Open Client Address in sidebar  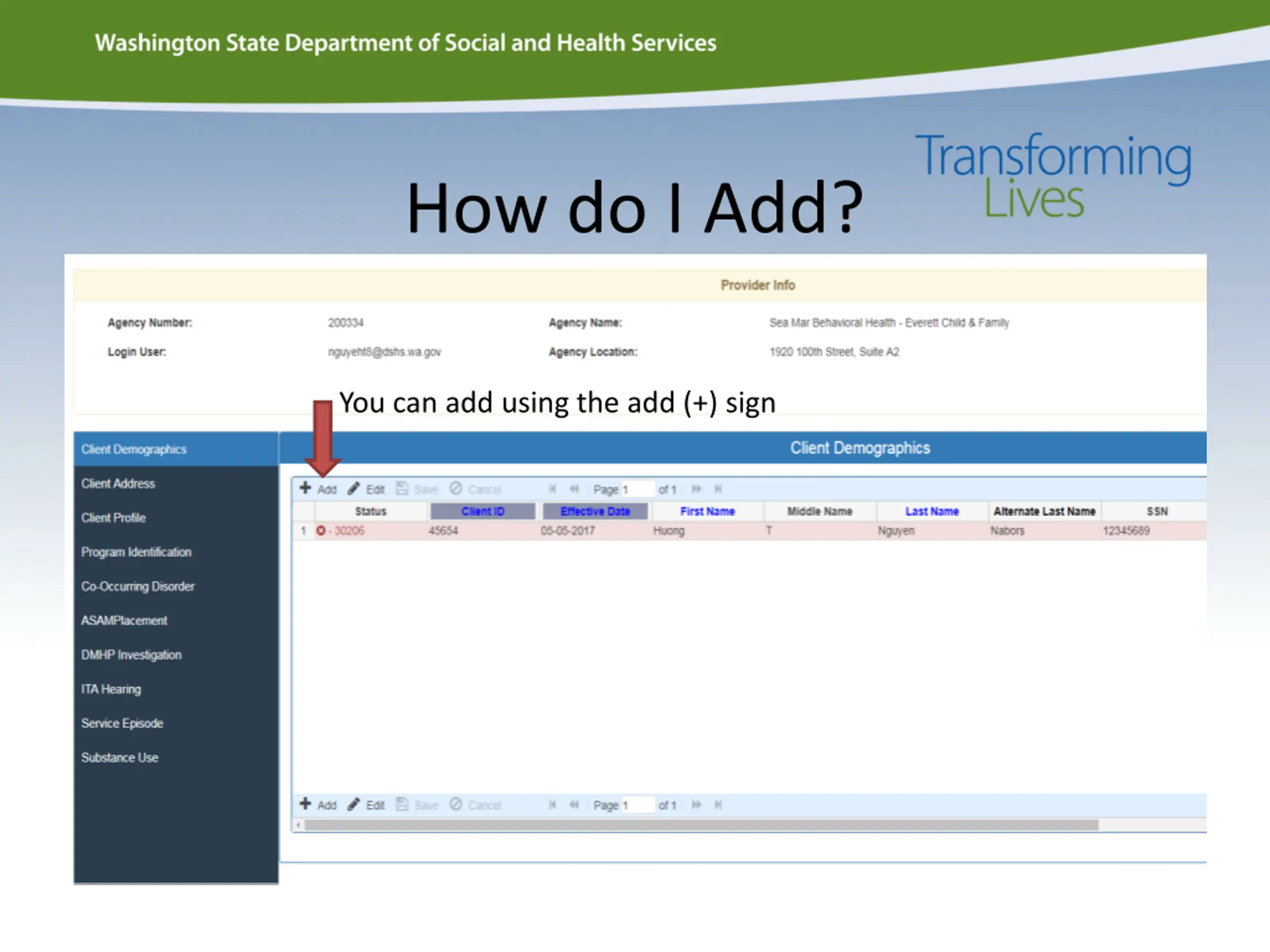click(176, 484)
